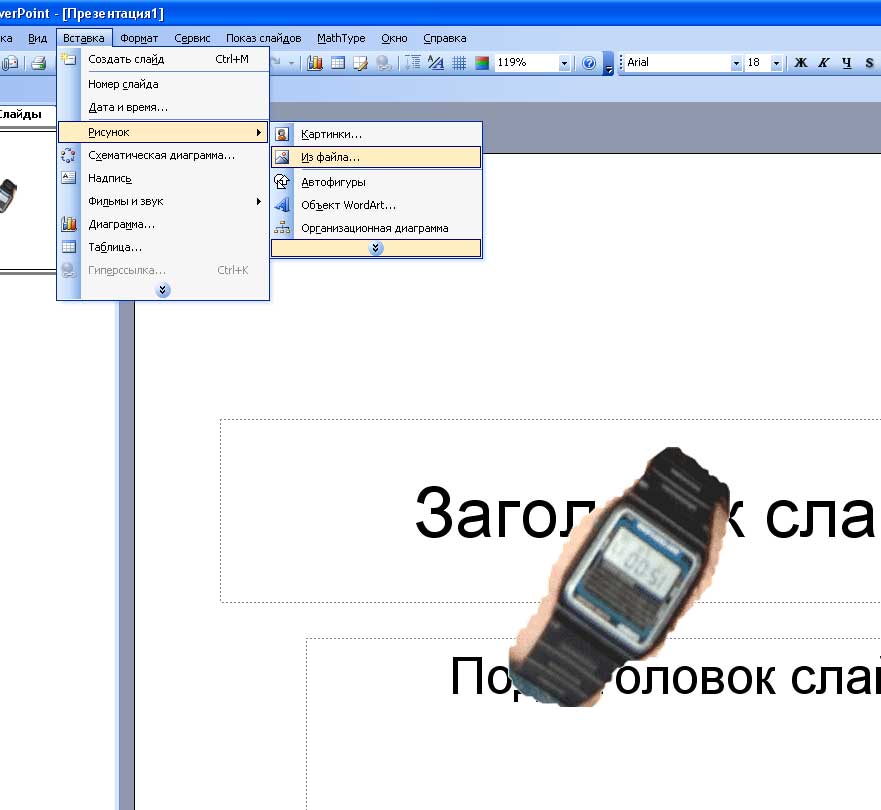
Task: Choose Автофигуры from submenu
Action: tap(376, 182)
